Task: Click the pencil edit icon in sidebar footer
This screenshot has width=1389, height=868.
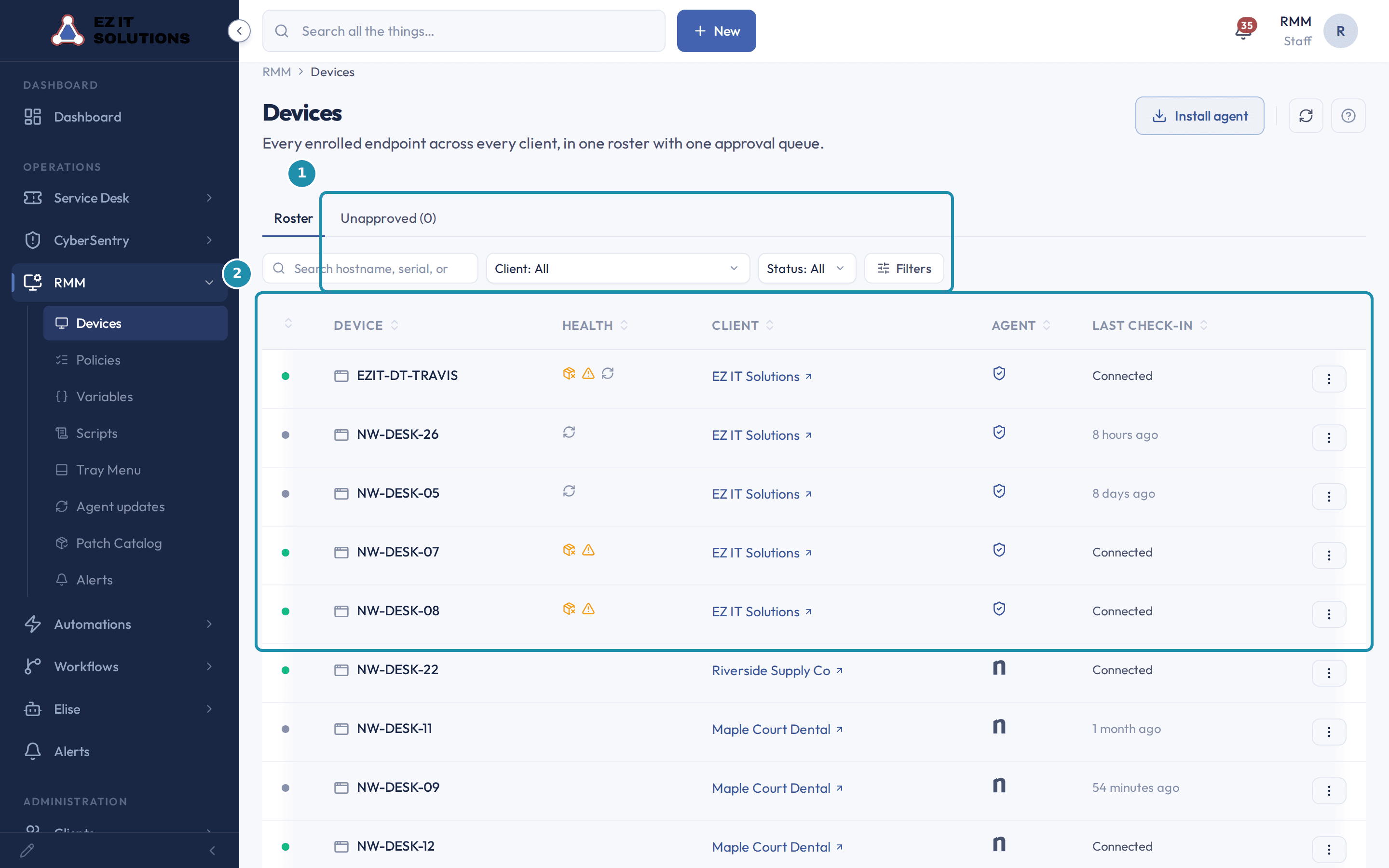Action: pyautogui.click(x=27, y=850)
